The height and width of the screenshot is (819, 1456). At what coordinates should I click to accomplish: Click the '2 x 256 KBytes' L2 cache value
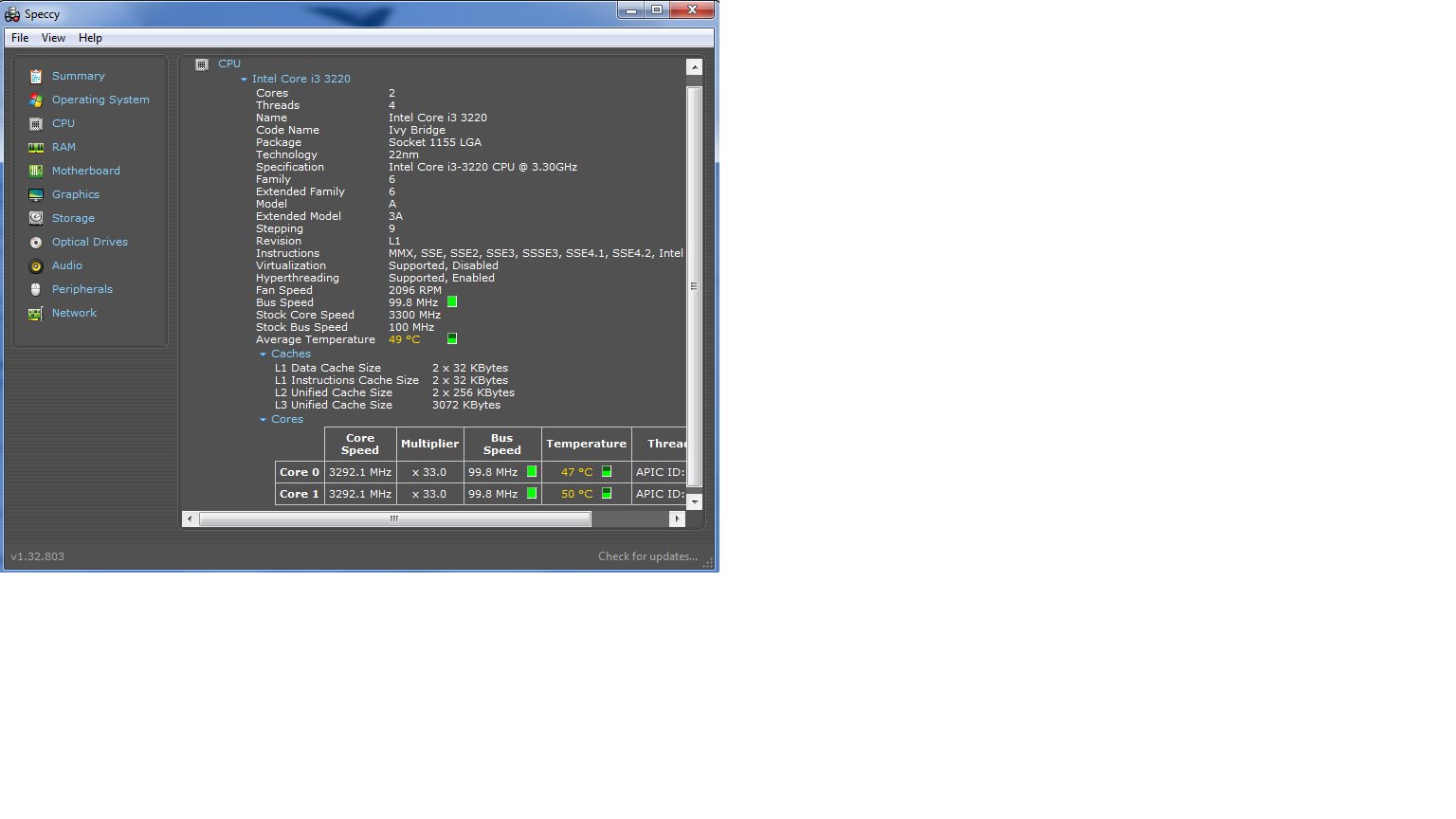pyautogui.click(x=474, y=392)
